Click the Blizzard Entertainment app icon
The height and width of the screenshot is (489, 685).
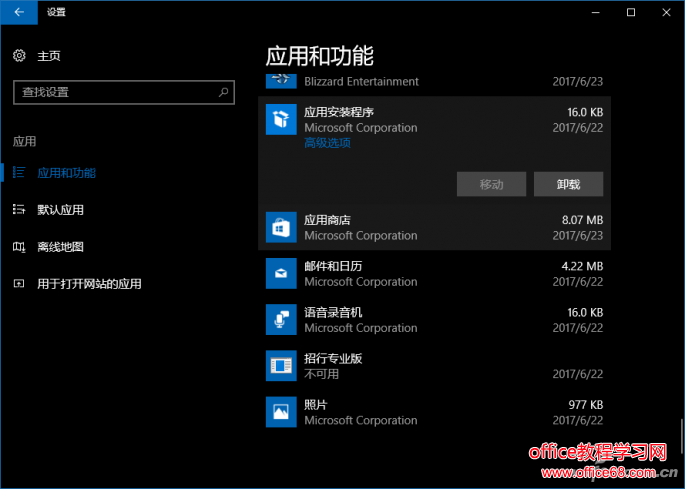pyautogui.click(x=281, y=81)
